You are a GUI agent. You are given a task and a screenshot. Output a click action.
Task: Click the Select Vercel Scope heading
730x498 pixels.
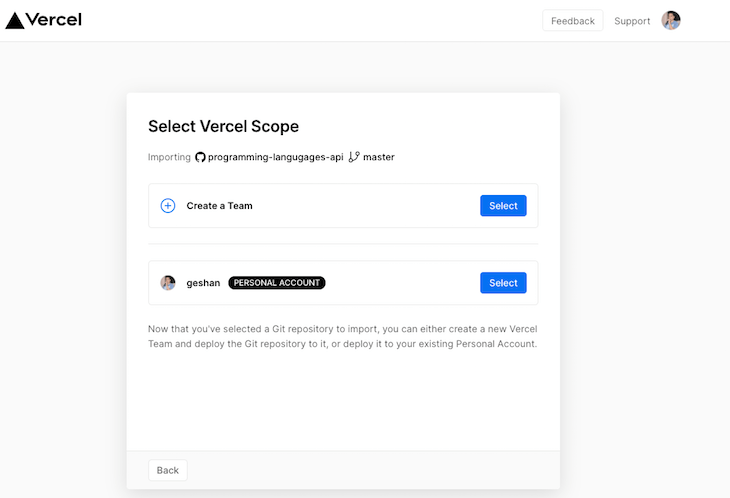[223, 126]
